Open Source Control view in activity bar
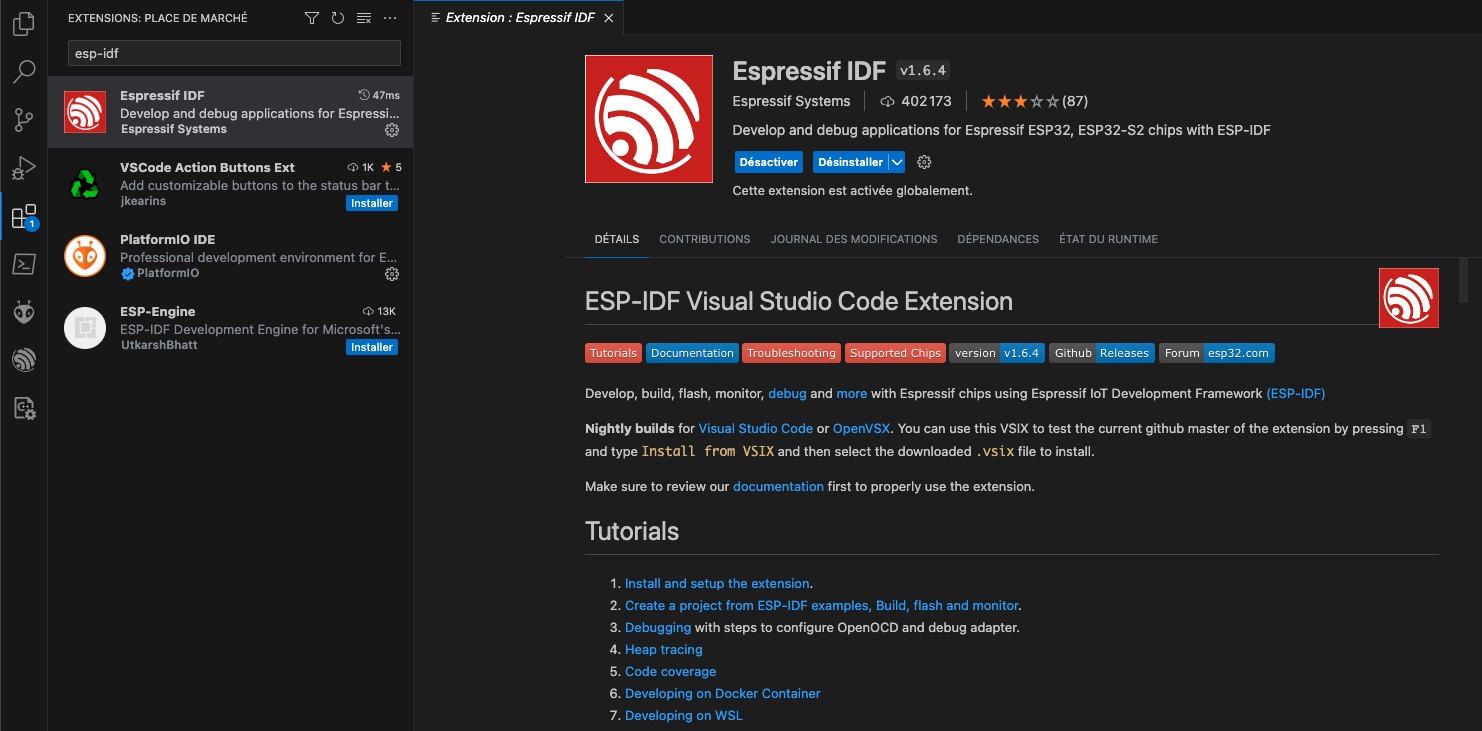Screen dimensions: 1482x731 [x=24, y=120]
